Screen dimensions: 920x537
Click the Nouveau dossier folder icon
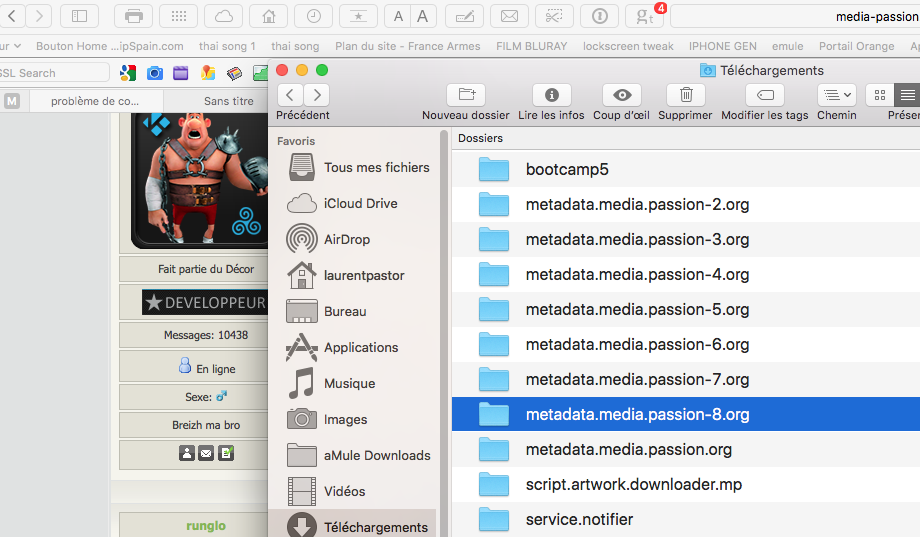pyautogui.click(x=465, y=95)
